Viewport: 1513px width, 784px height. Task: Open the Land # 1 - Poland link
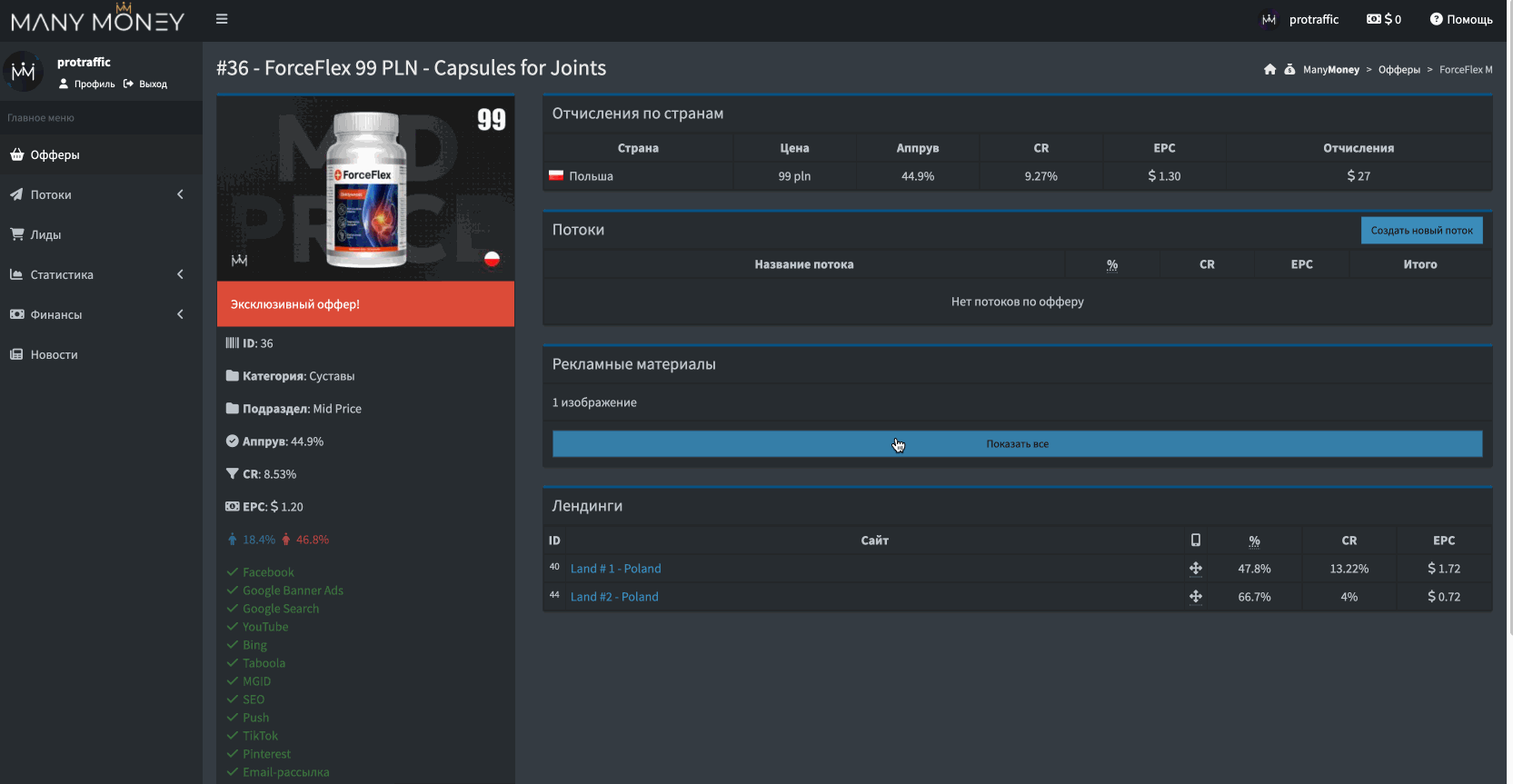[615, 569]
